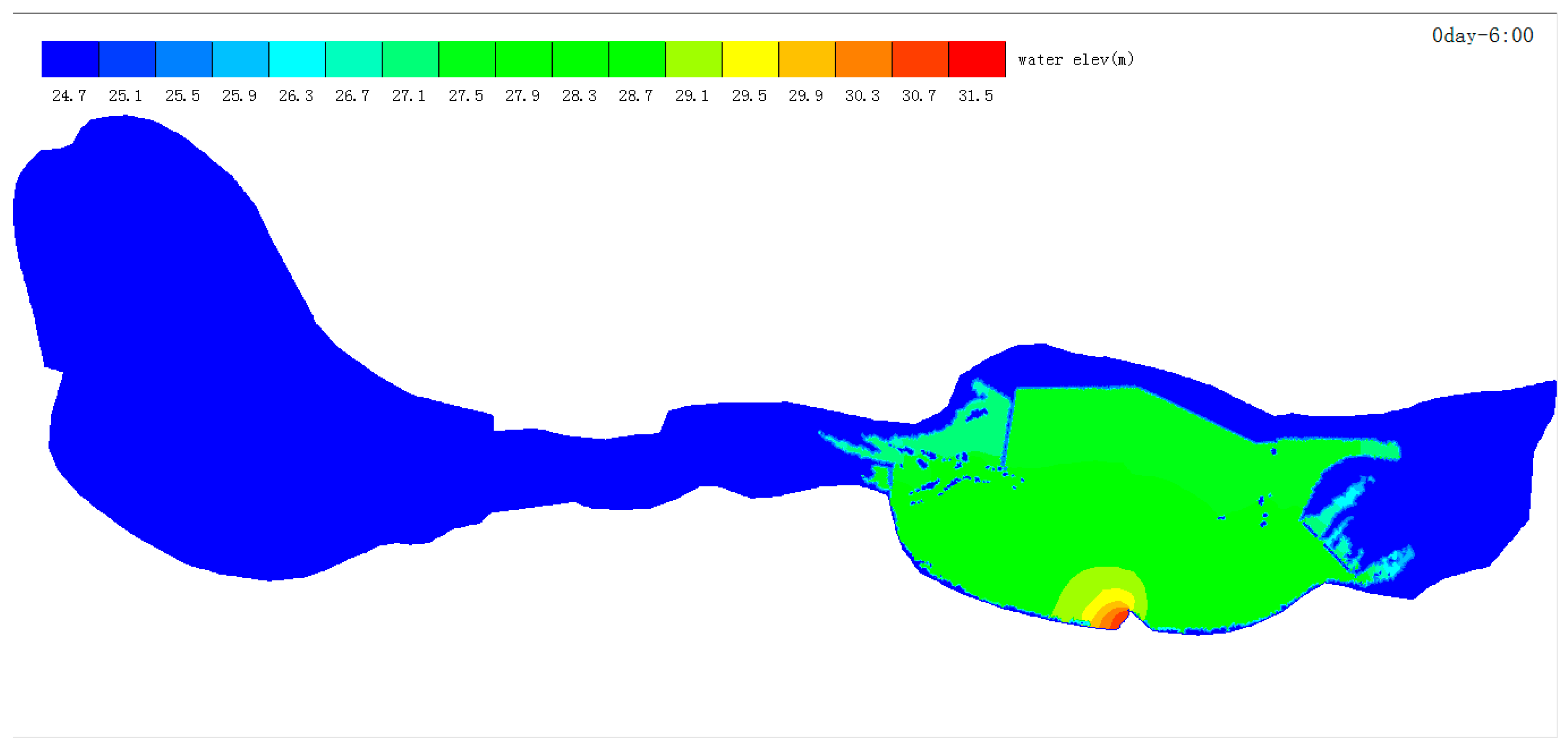
Task: Click the "0day-6:00" timestamp label
Action: click(x=1482, y=35)
